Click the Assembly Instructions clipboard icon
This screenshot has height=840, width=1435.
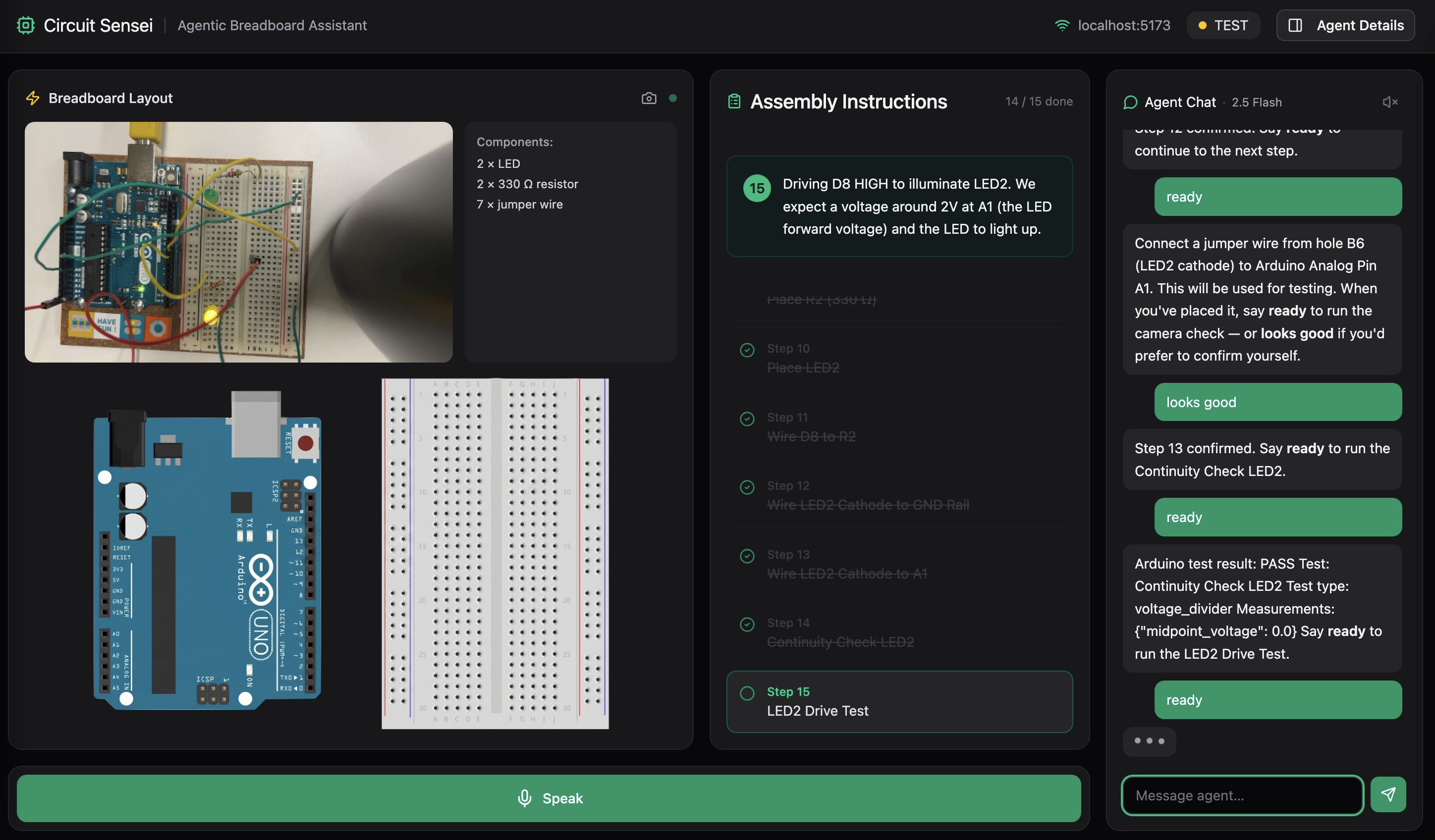click(x=734, y=102)
